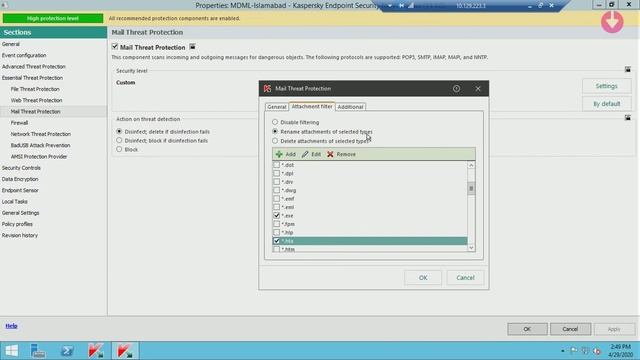Toggle the lock icon for Security level section

(x=628, y=70)
